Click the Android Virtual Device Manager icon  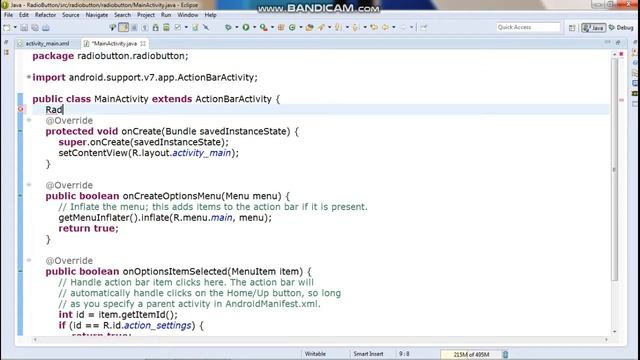[166, 27]
